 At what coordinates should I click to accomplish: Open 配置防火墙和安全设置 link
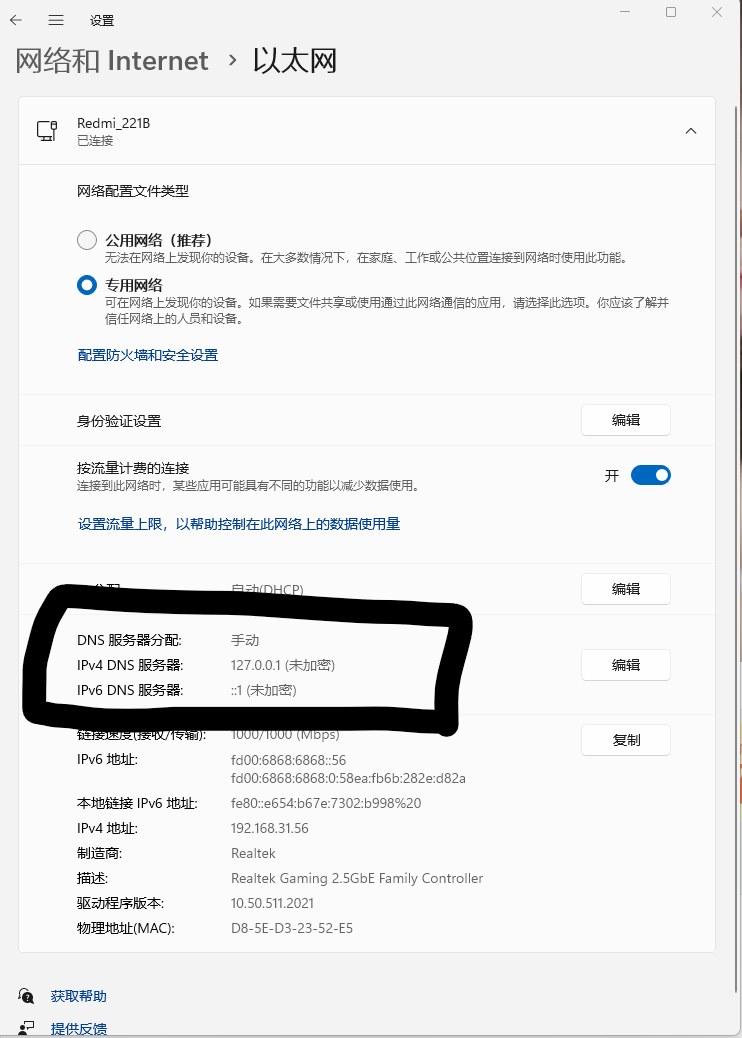click(x=148, y=355)
